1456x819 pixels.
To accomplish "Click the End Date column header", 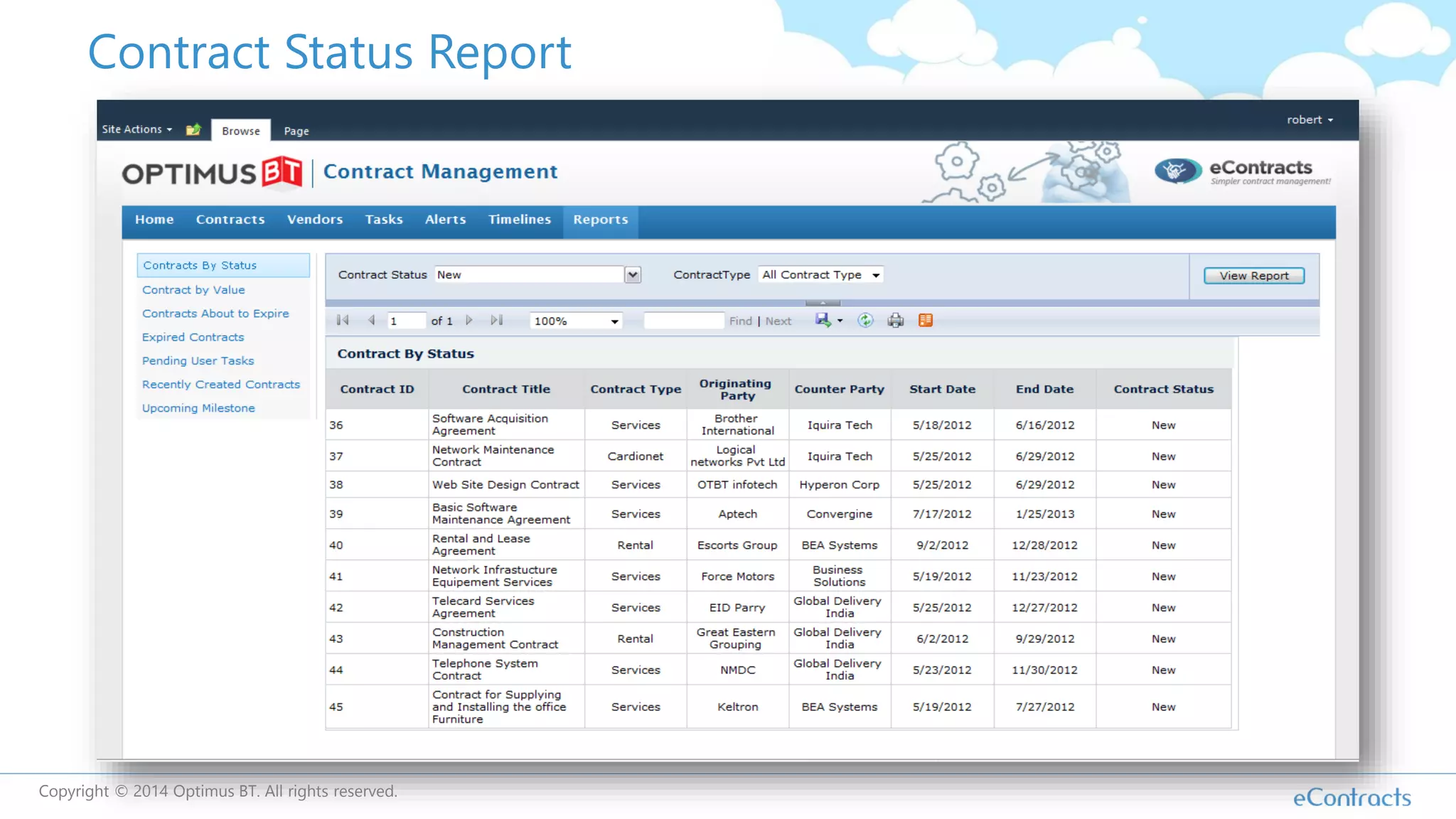I will point(1044,389).
